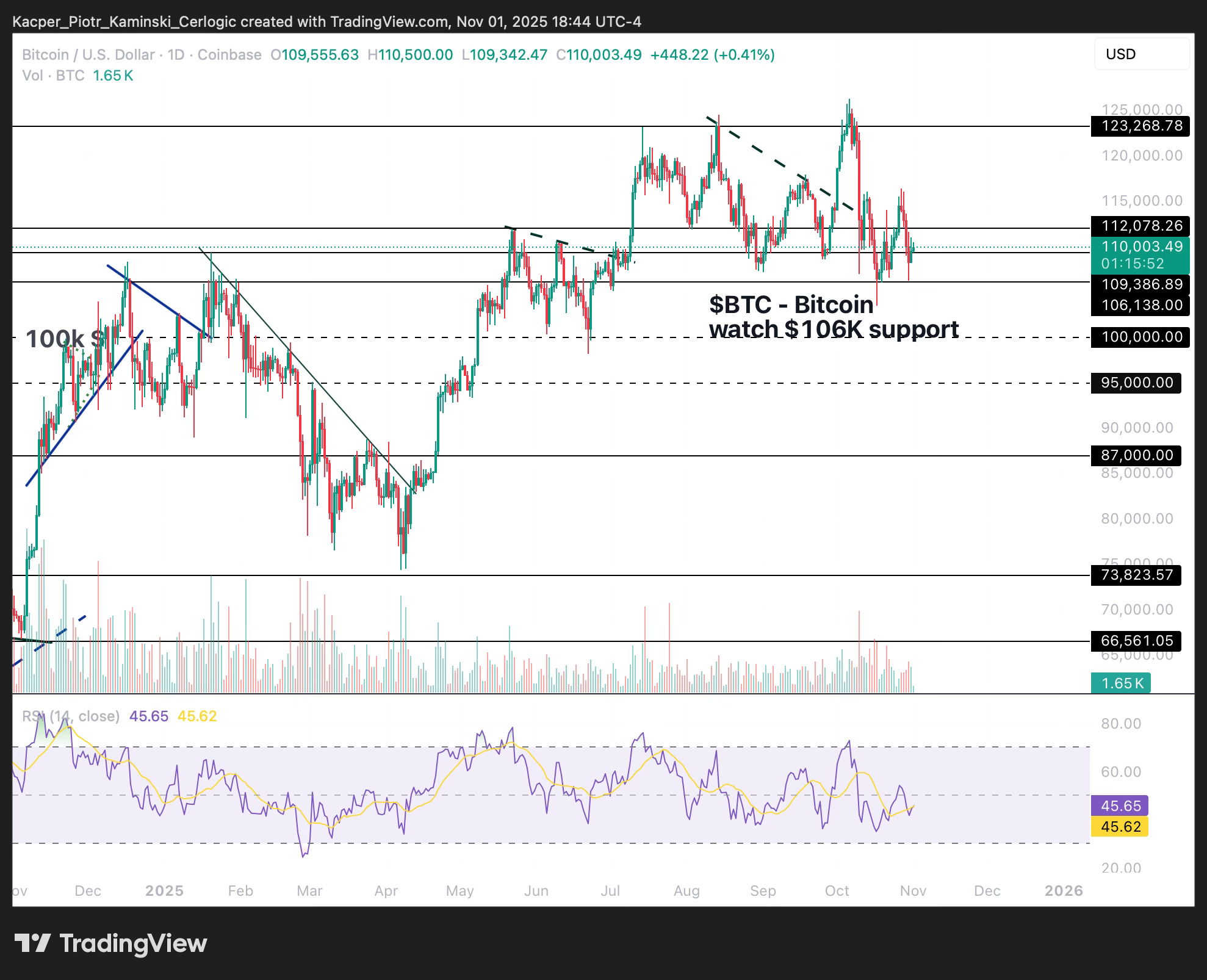Select the Vol · BTC indicator legend

tap(52, 76)
